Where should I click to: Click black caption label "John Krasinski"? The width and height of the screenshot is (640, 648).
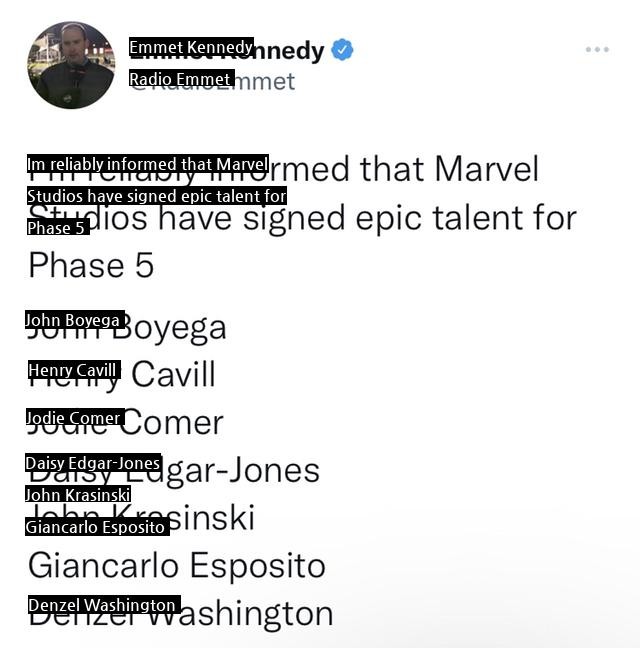[x=78, y=494]
